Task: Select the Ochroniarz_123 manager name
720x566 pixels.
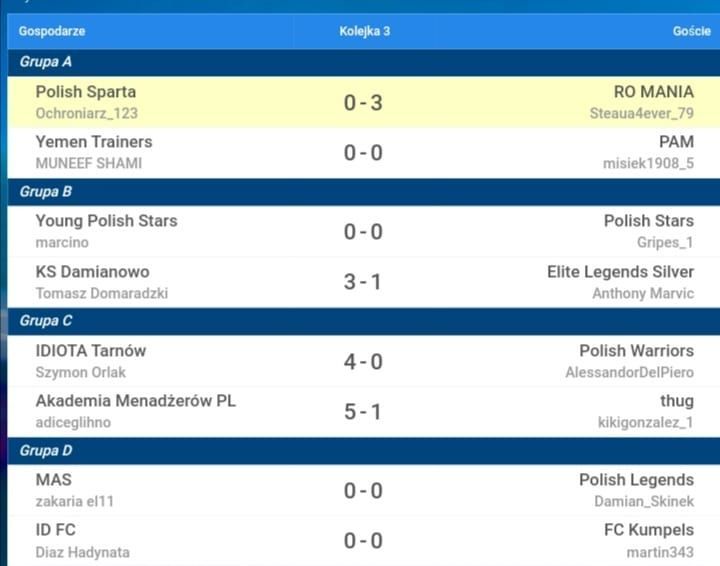Action: pos(86,113)
